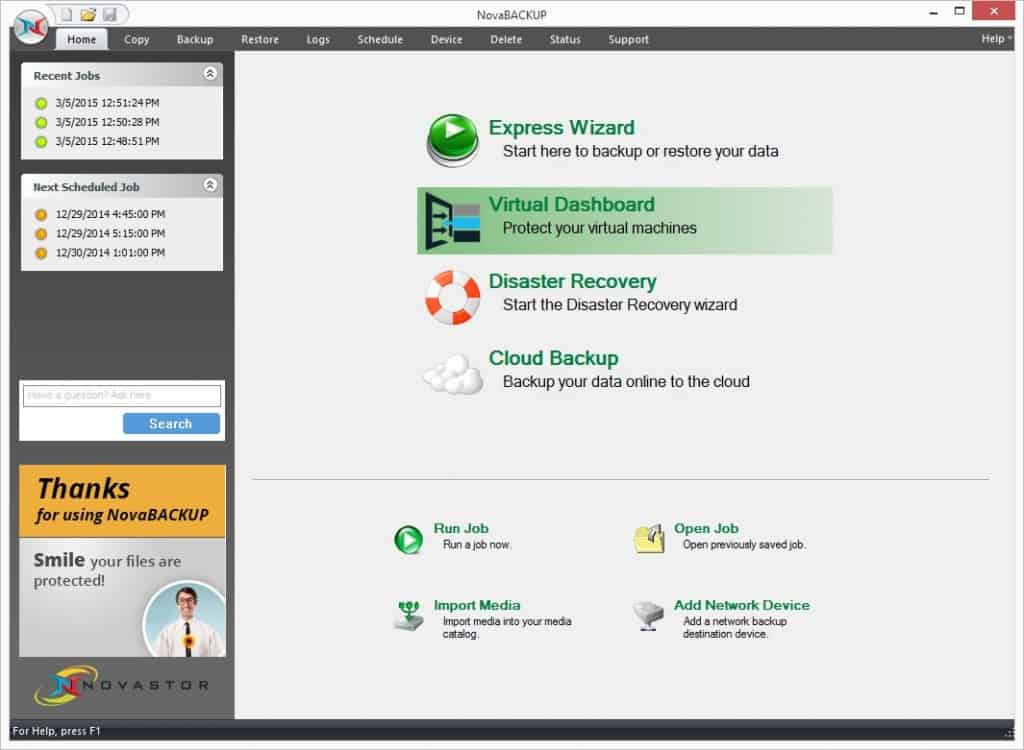
Task: Click the Virtual Dashboard server icon
Action: pyautogui.click(x=453, y=221)
